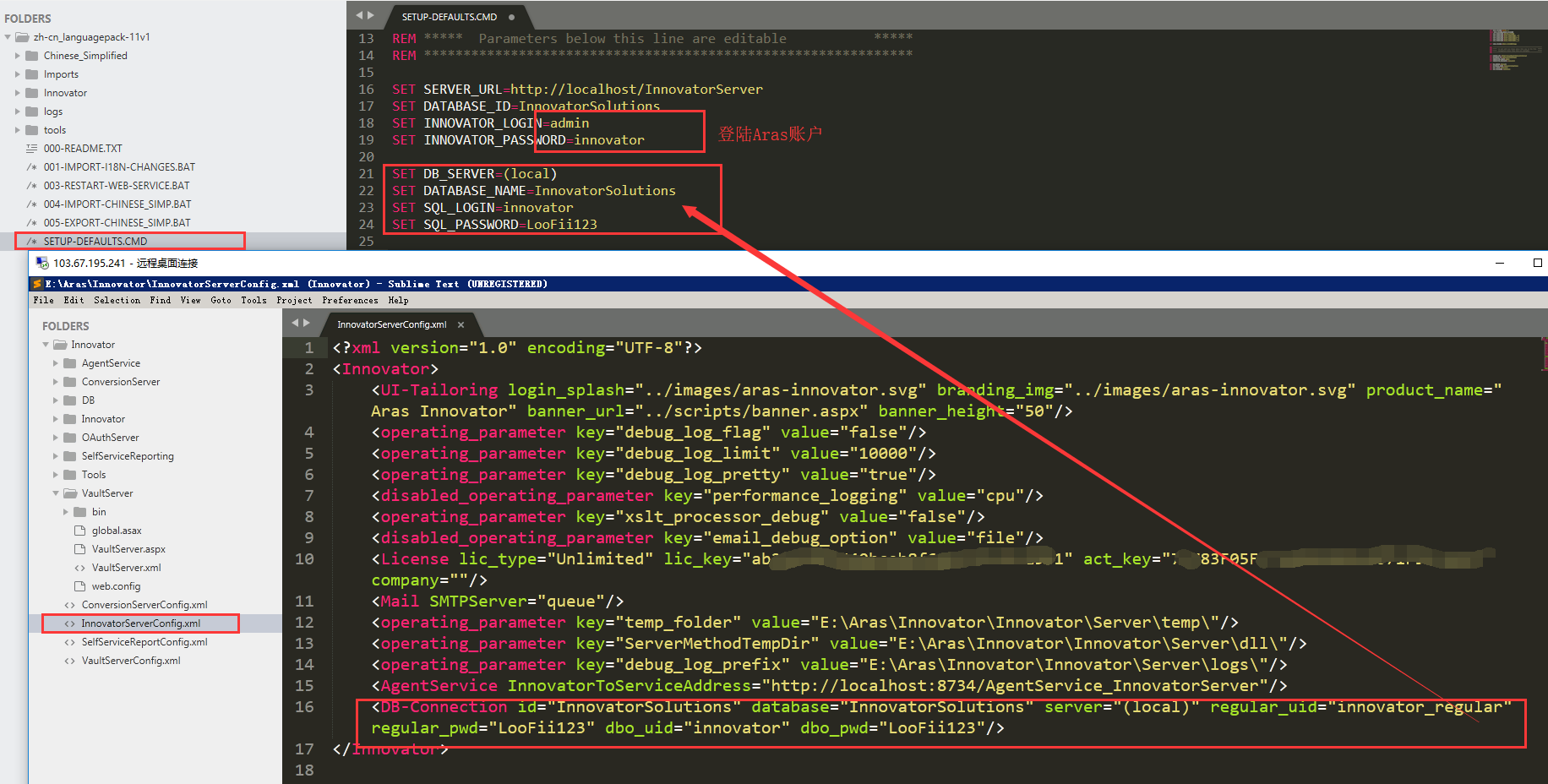Open VaultServerConfig.xml file
Viewport: 1548px width, 784px height.
pos(131,661)
